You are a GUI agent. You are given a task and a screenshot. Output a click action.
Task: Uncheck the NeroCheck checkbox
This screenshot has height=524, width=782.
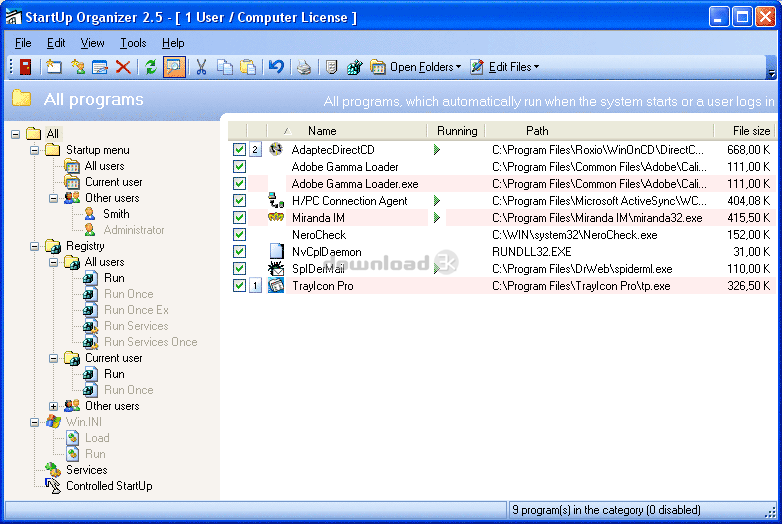click(239, 234)
